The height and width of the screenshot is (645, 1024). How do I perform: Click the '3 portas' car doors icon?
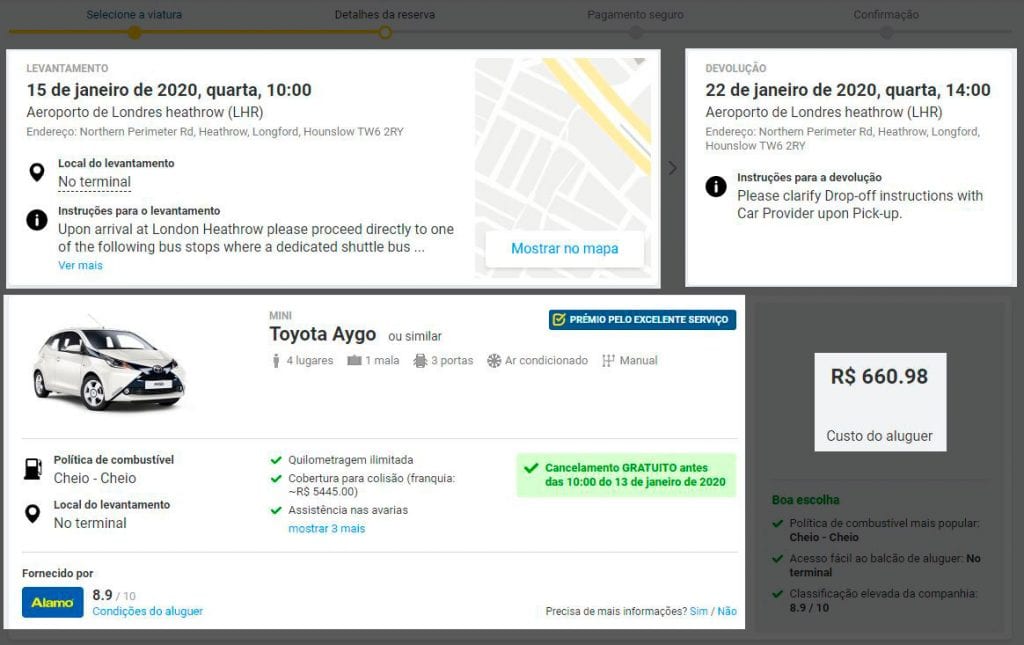(x=420, y=360)
